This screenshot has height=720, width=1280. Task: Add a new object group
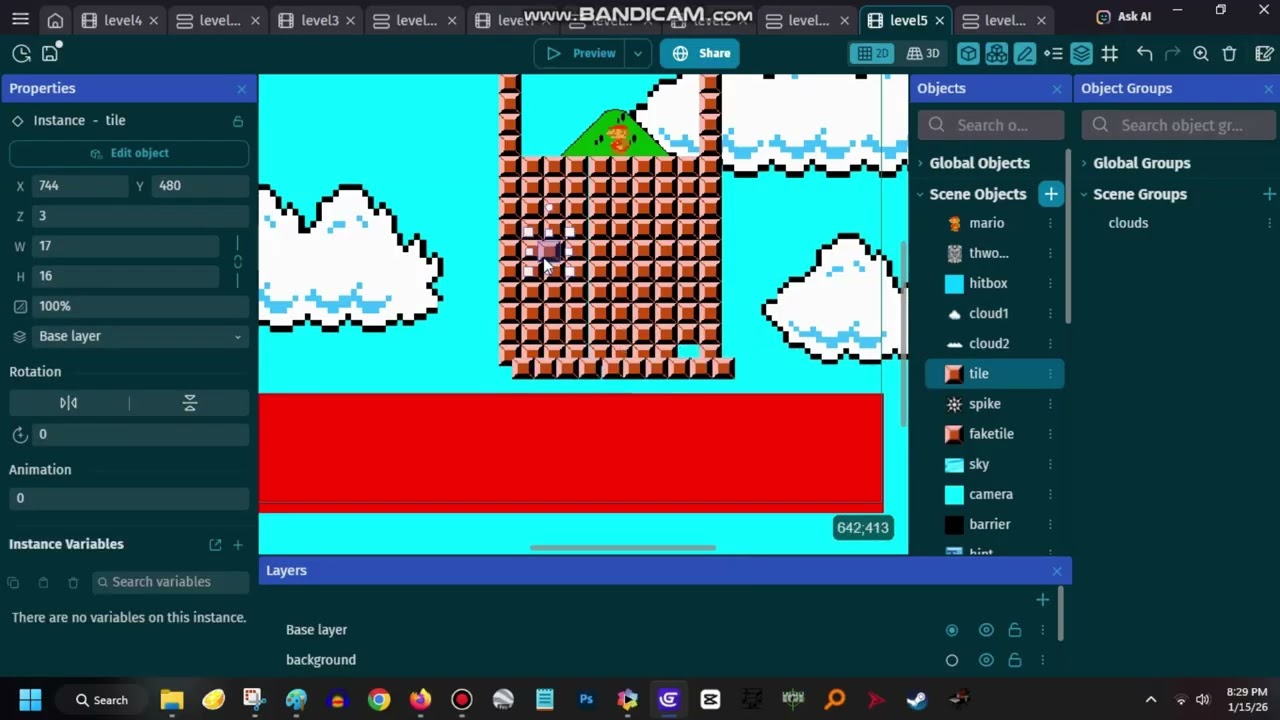pyautogui.click(x=1269, y=194)
